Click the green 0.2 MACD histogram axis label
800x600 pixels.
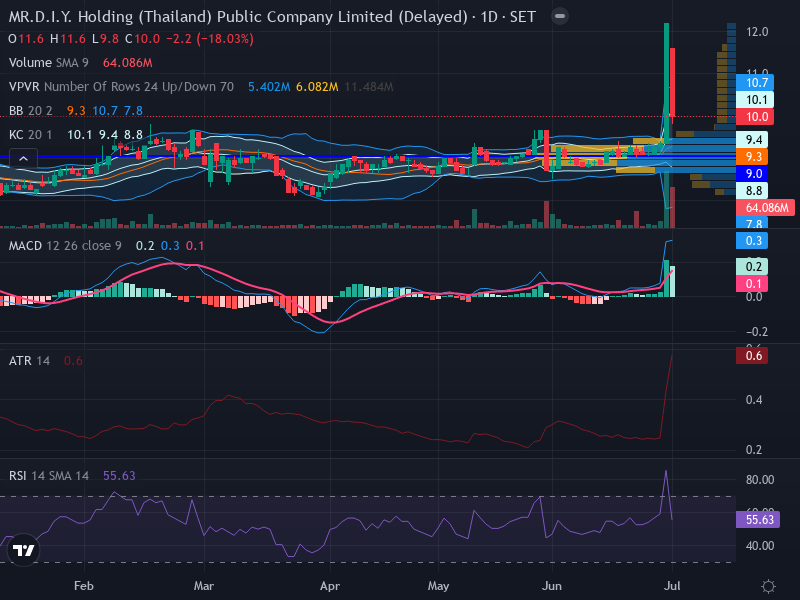(x=752, y=266)
